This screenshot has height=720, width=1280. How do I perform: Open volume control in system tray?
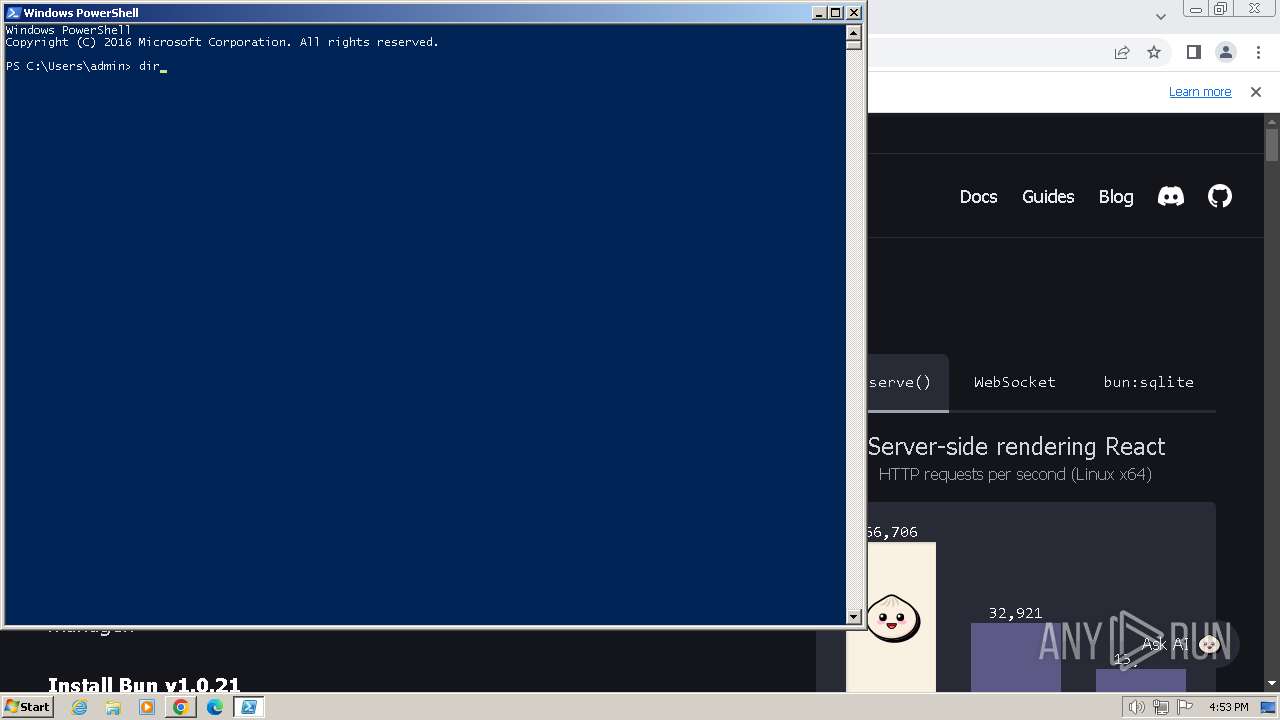1136,707
